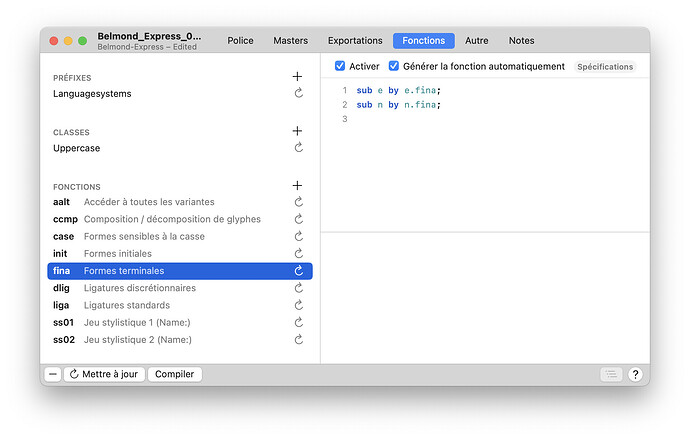Add a new class with plus icon

(x=297, y=131)
